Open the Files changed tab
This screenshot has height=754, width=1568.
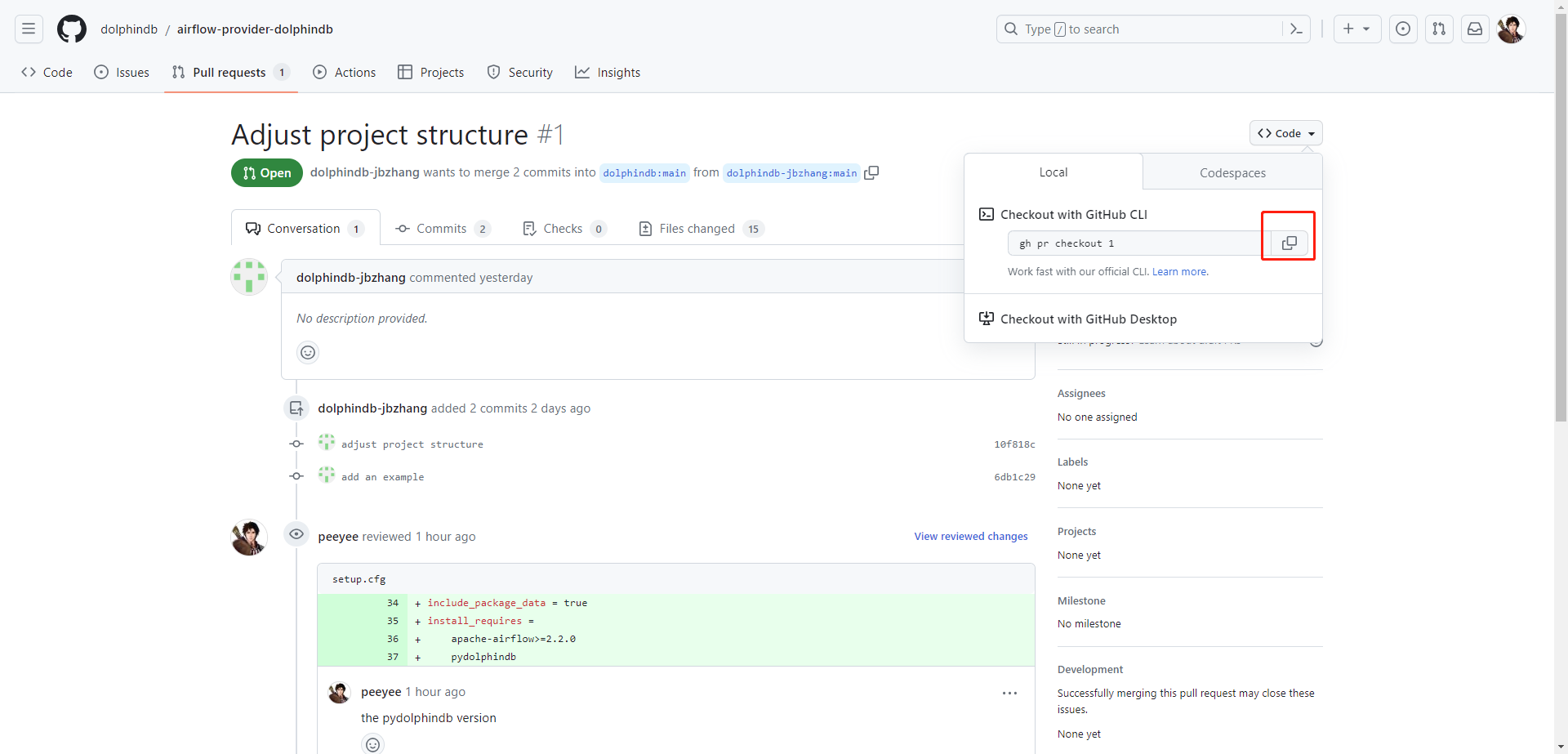(701, 229)
